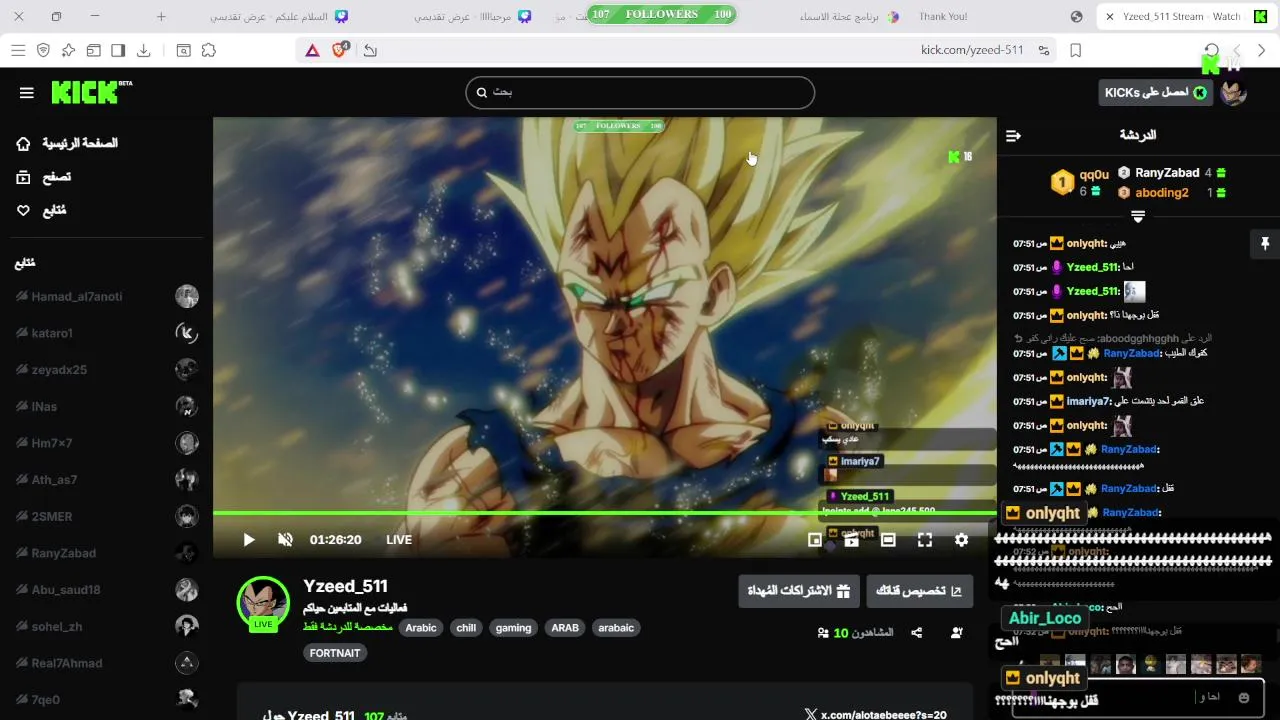Viewport: 1280px width, 720px height.
Task: Click aboding2 in the leaderboard
Action: tap(1160, 193)
